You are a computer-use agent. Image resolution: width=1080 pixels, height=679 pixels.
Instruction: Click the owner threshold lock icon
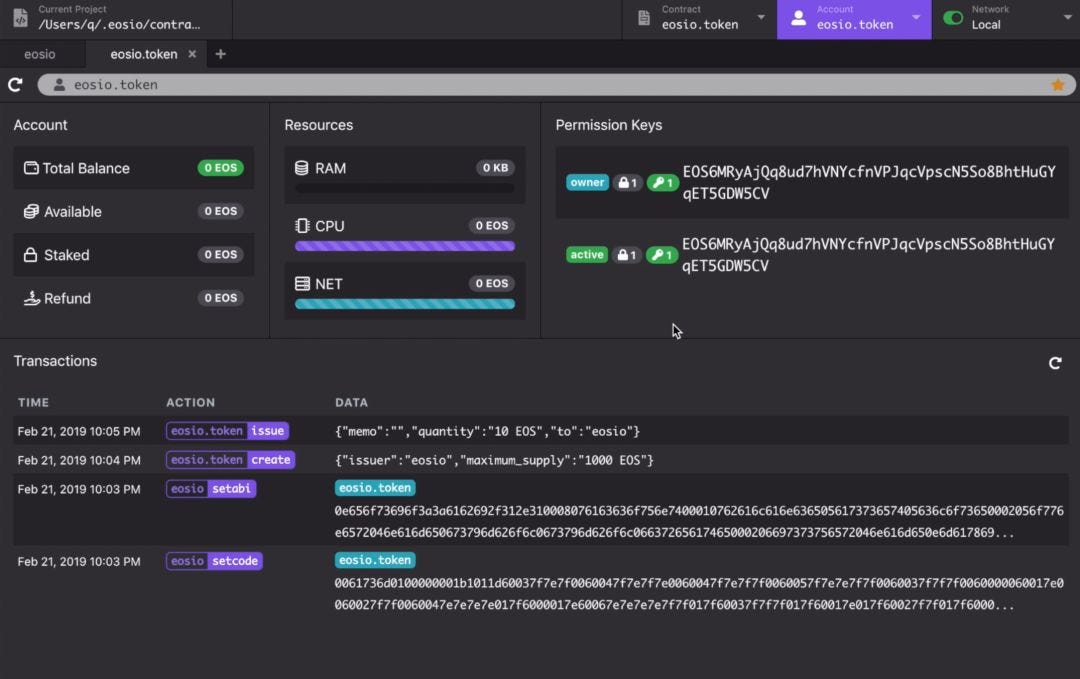pyautogui.click(x=627, y=182)
